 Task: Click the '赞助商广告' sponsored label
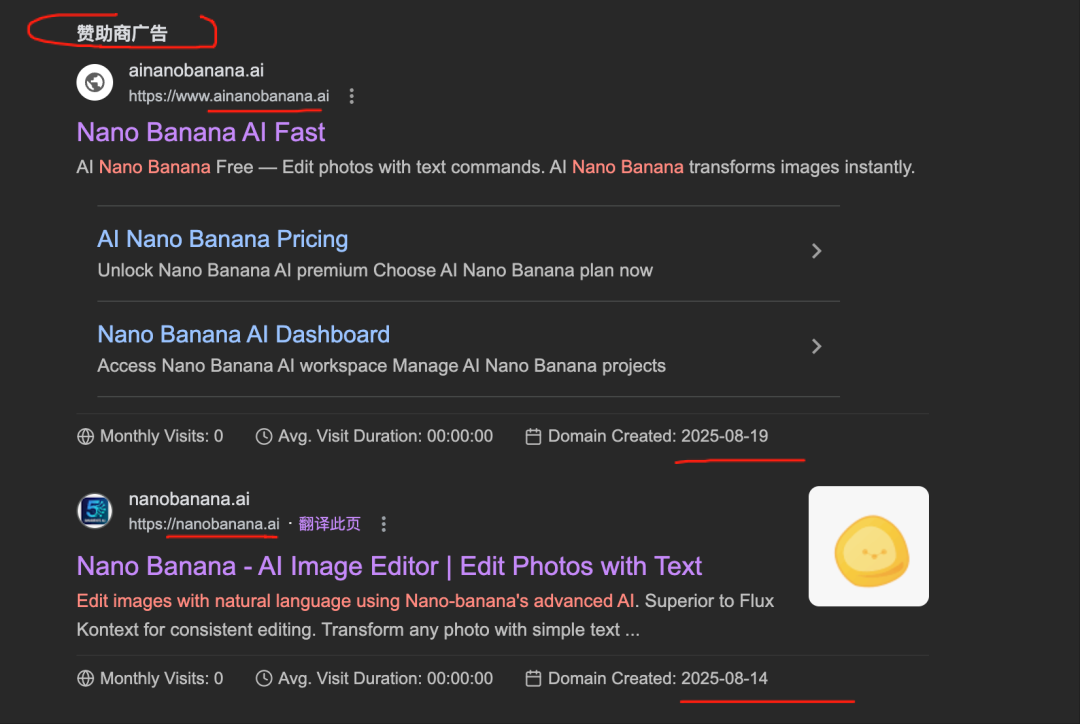pyautogui.click(x=122, y=34)
